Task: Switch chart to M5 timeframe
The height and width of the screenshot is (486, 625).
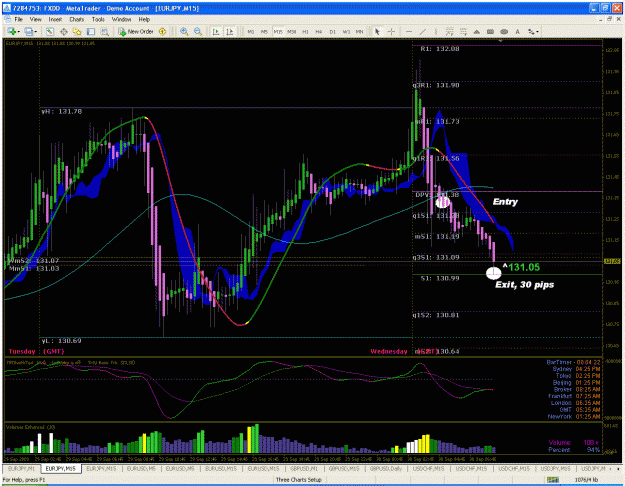Action: (264, 31)
